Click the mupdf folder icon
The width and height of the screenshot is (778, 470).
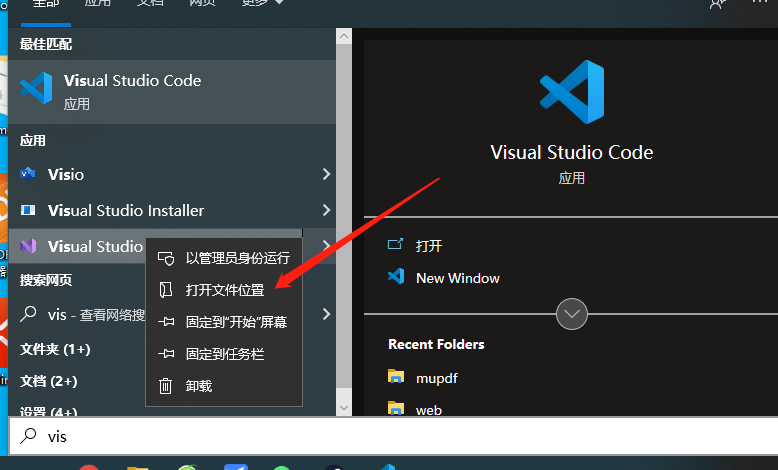(396, 377)
